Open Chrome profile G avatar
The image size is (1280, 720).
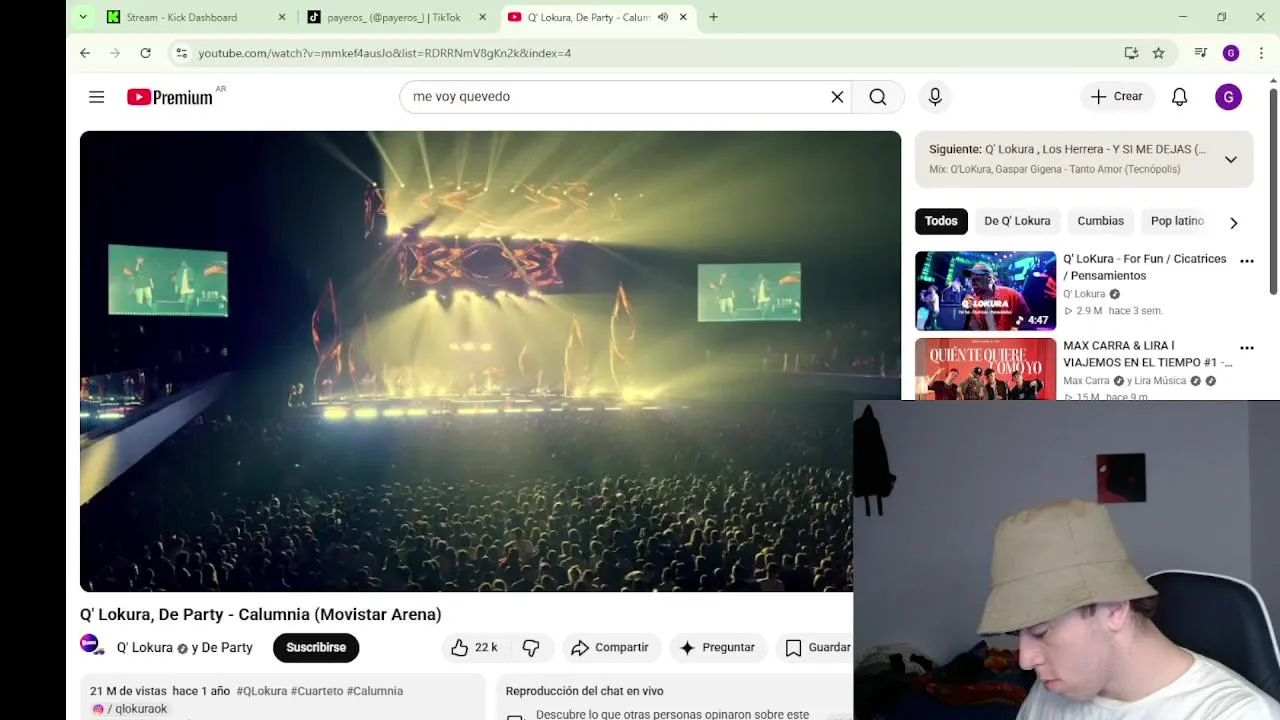point(1231,53)
